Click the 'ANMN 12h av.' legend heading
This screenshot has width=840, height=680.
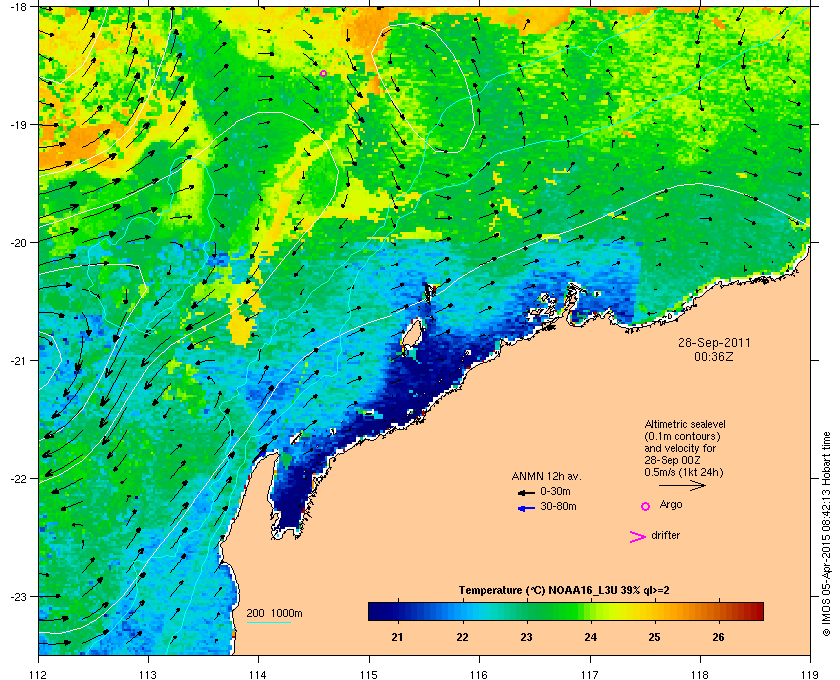546,476
